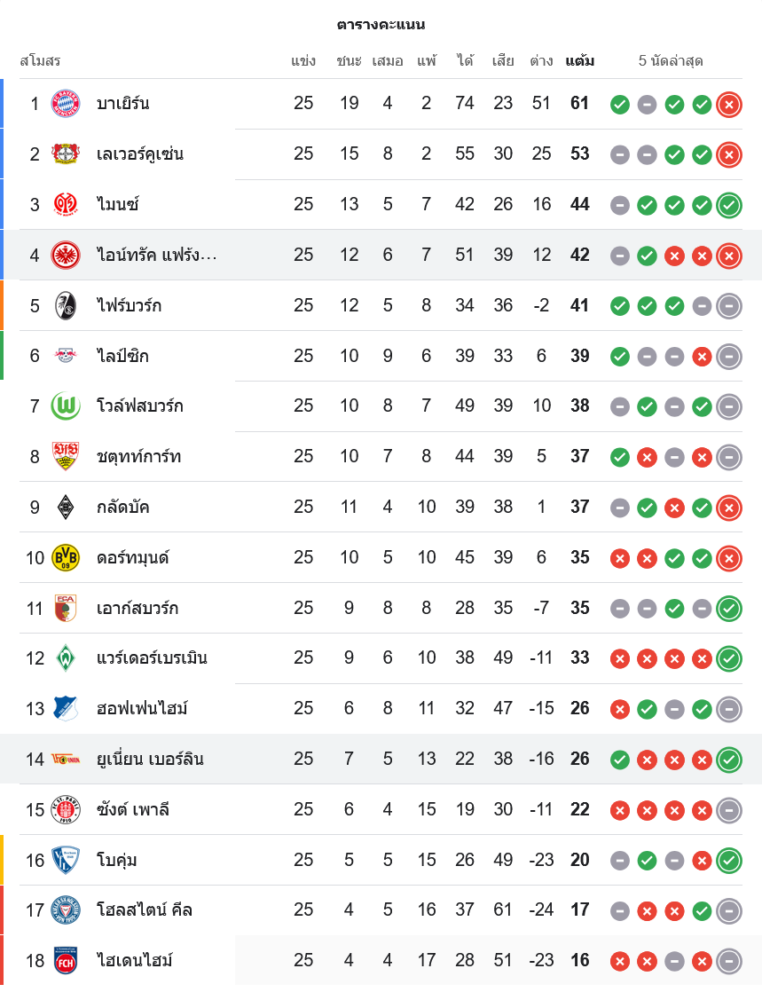Click the Werder Bremen diamond logo
Image resolution: width=762 pixels, height=1000 pixels.
66,658
